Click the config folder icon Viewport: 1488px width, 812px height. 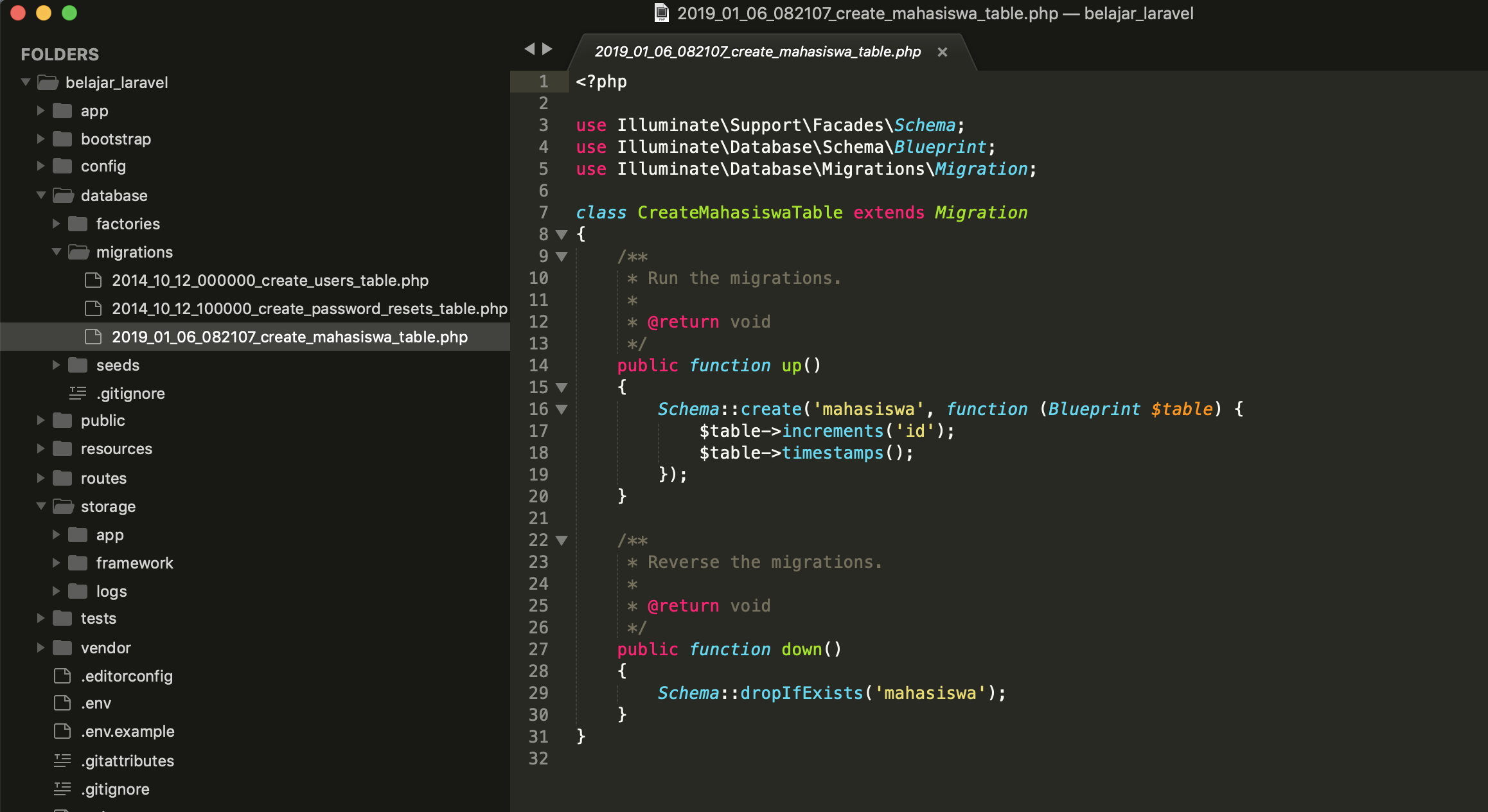click(x=62, y=166)
